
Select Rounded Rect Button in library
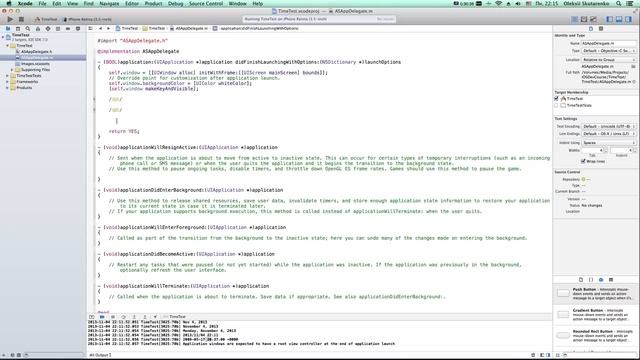click(x=595, y=336)
